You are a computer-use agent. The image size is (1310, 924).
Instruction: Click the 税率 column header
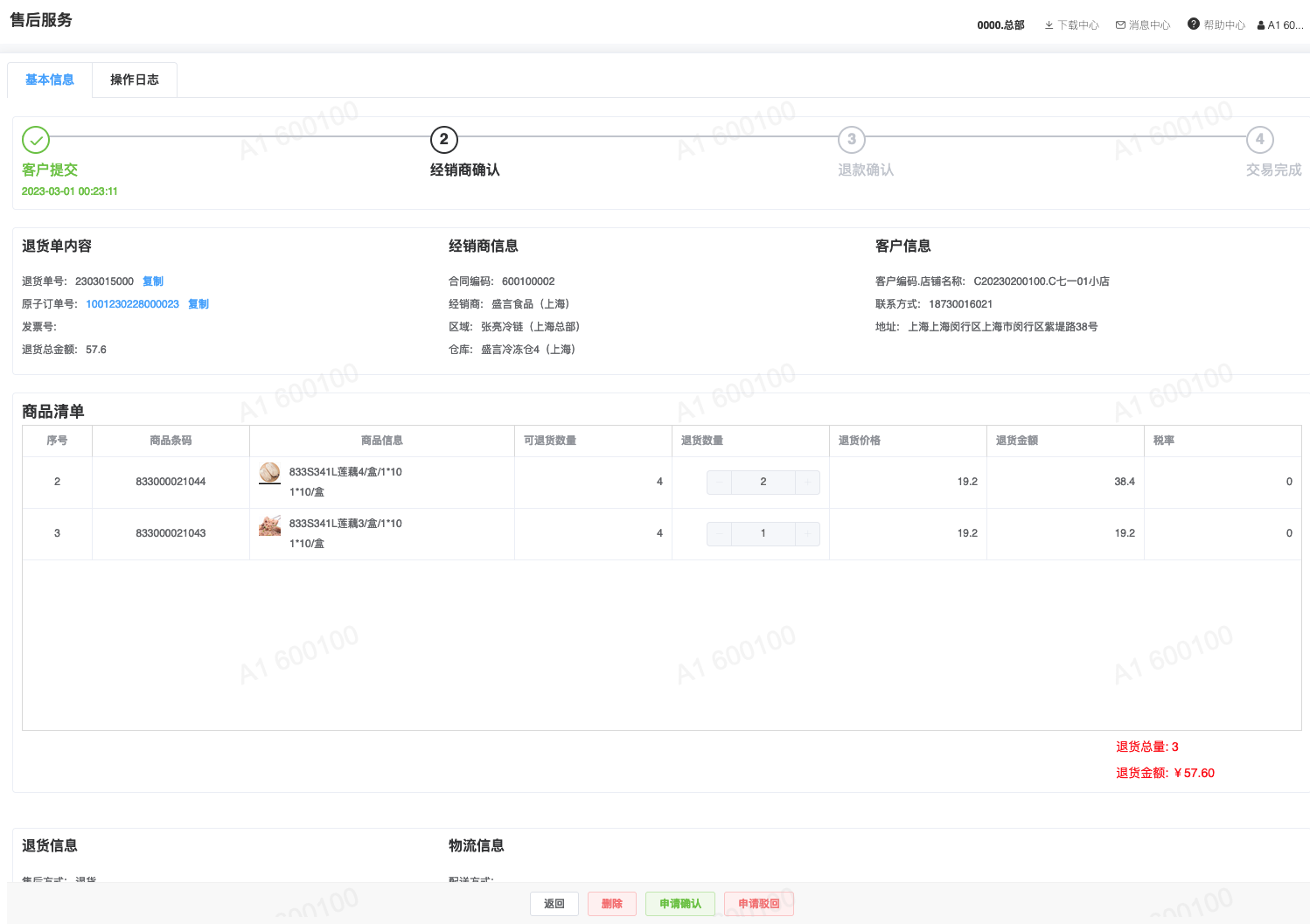(1223, 441)
